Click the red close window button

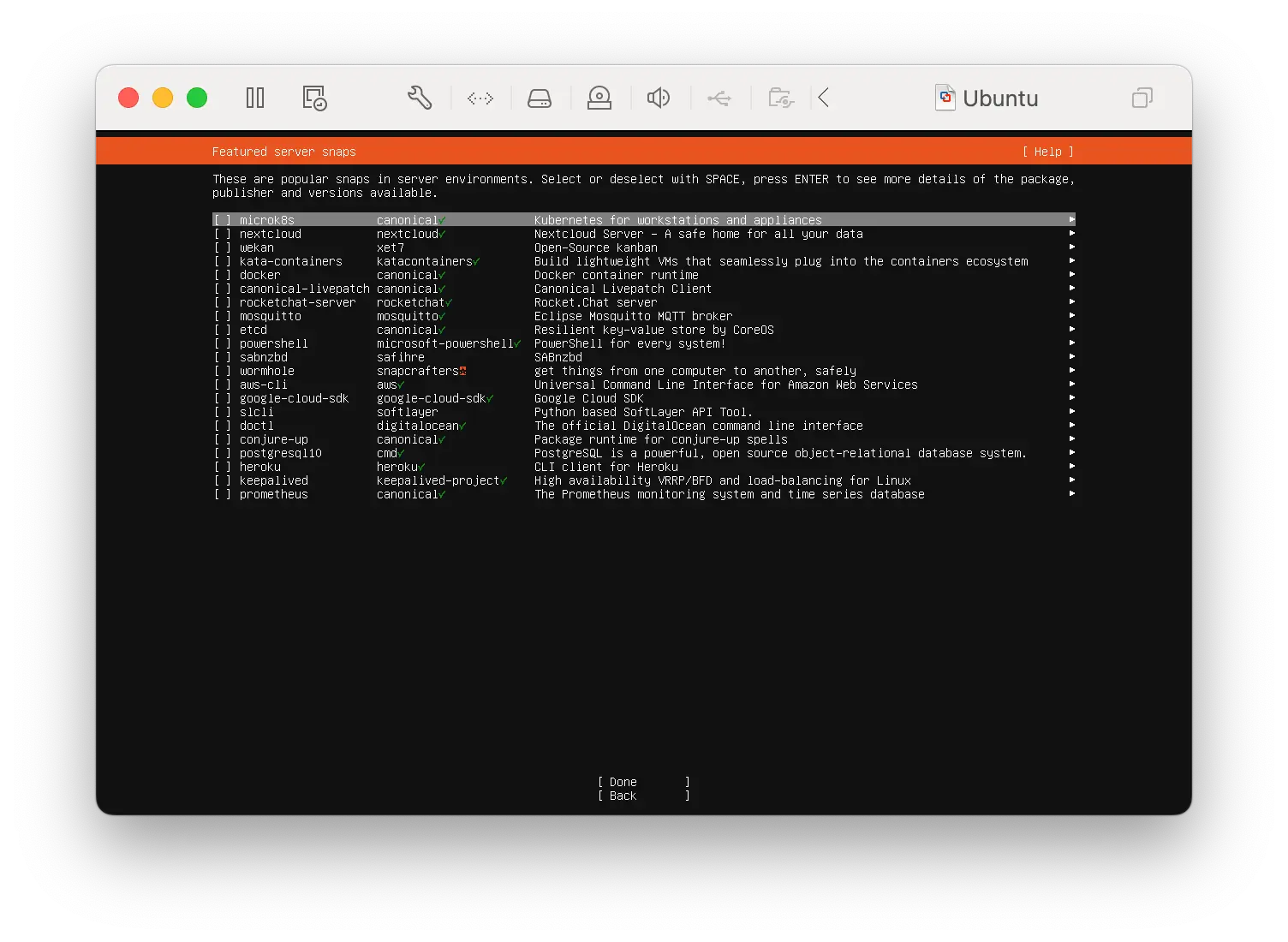coord(128,98)
